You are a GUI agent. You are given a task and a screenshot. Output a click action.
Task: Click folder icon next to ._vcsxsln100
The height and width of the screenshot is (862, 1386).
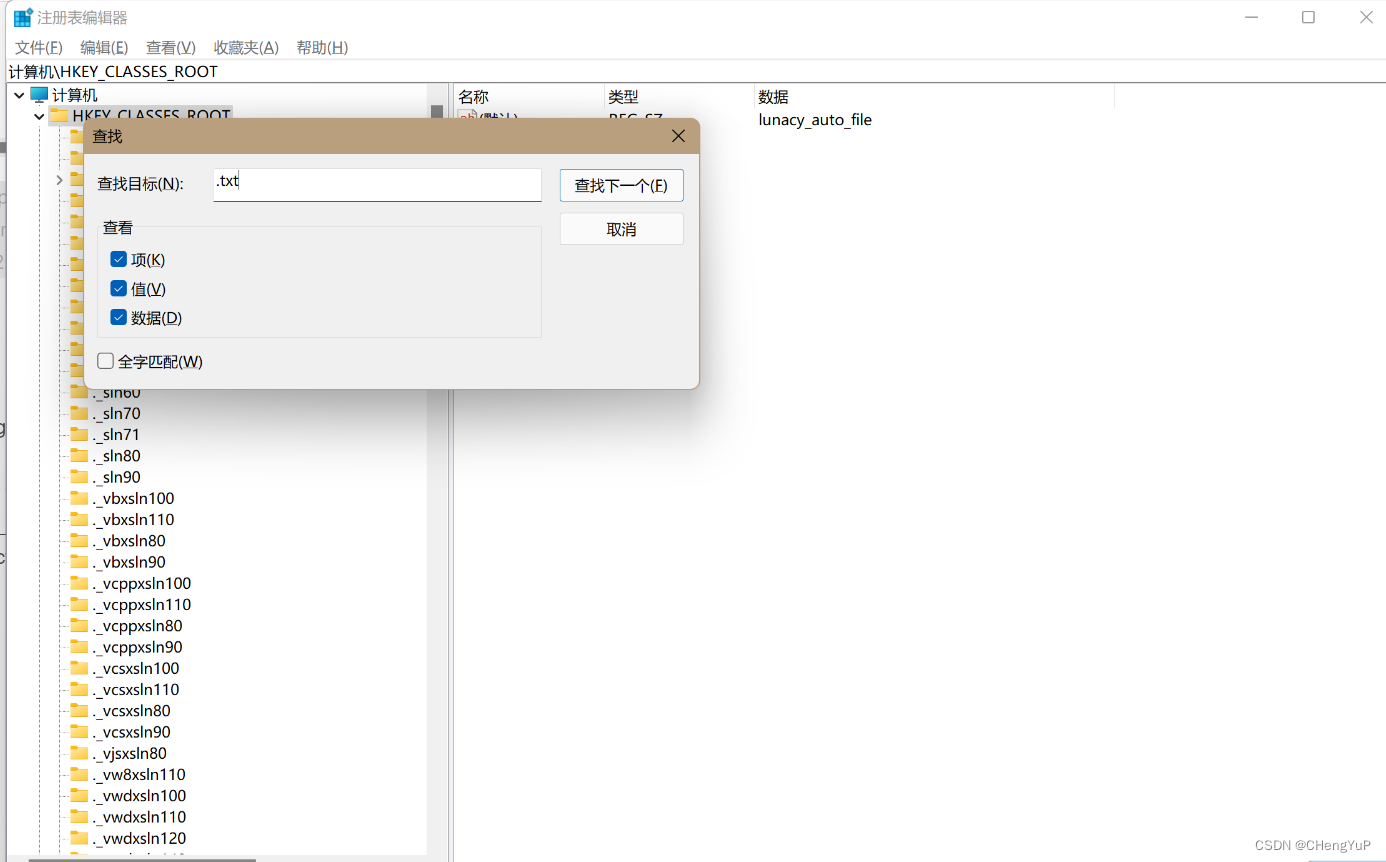tap(79, 668)
